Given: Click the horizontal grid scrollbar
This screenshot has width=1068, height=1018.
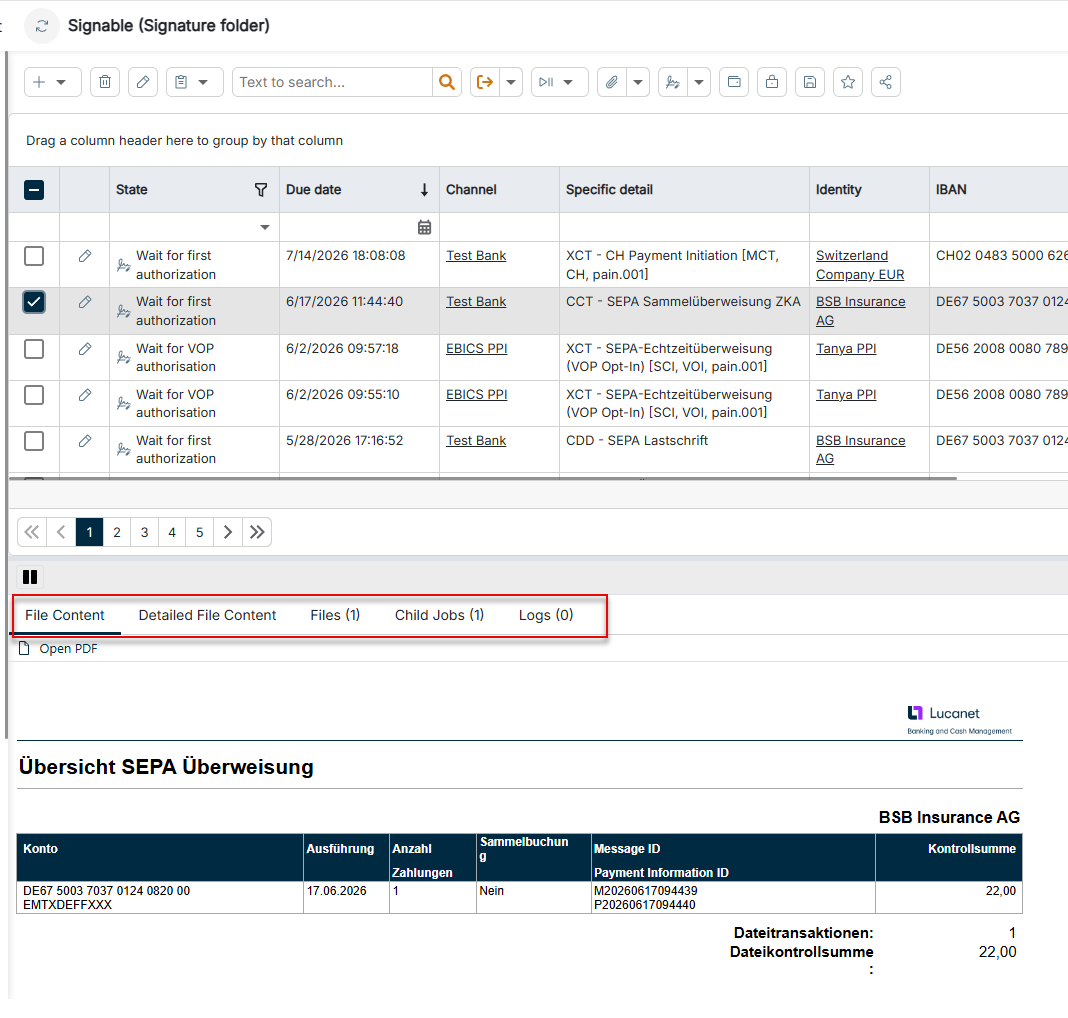Looking at the screenshot, I should 483,479.
